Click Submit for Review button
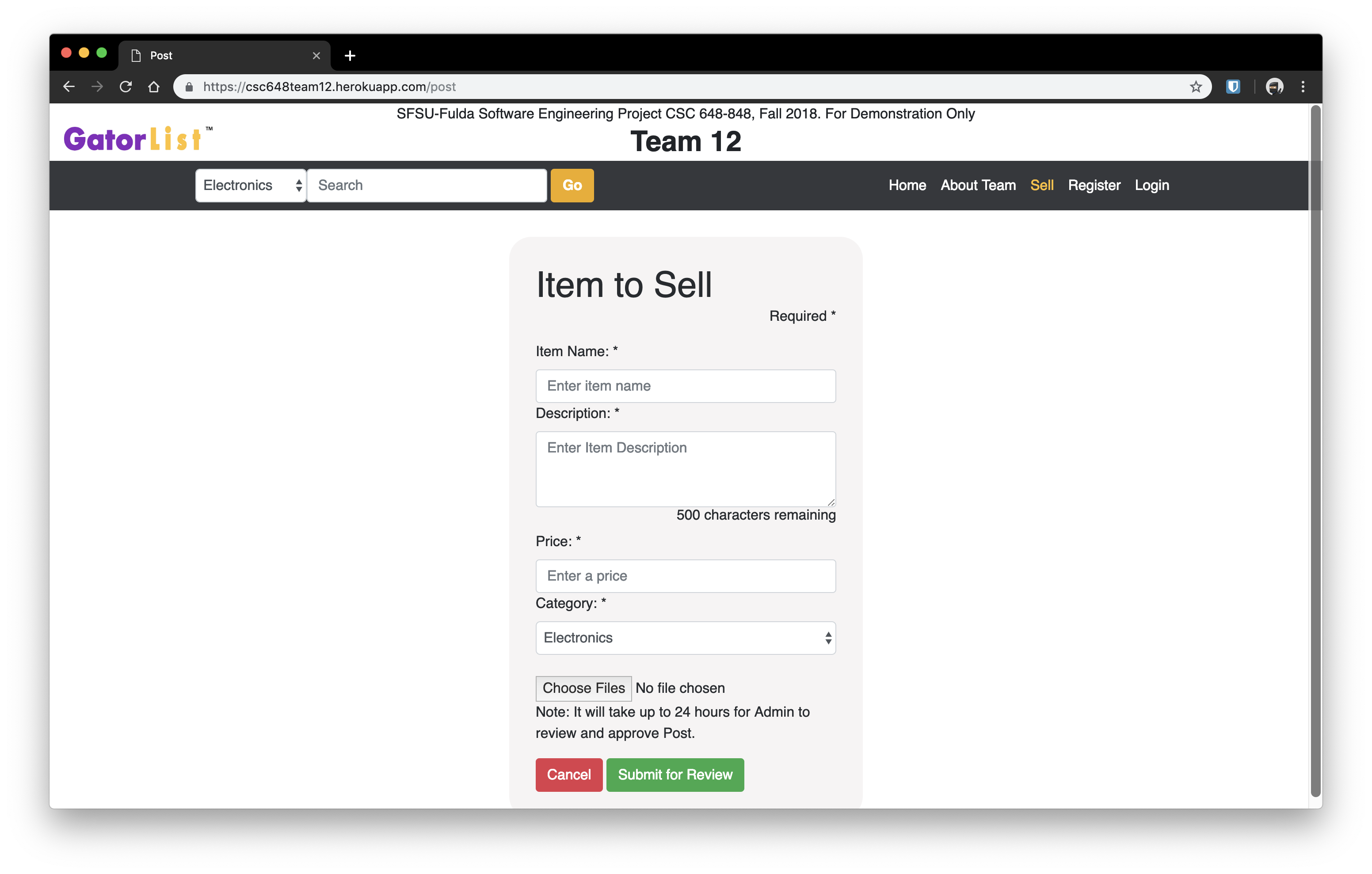This screenshot has width=1372, height=874. pyautogui.click(x=675, y=774)
